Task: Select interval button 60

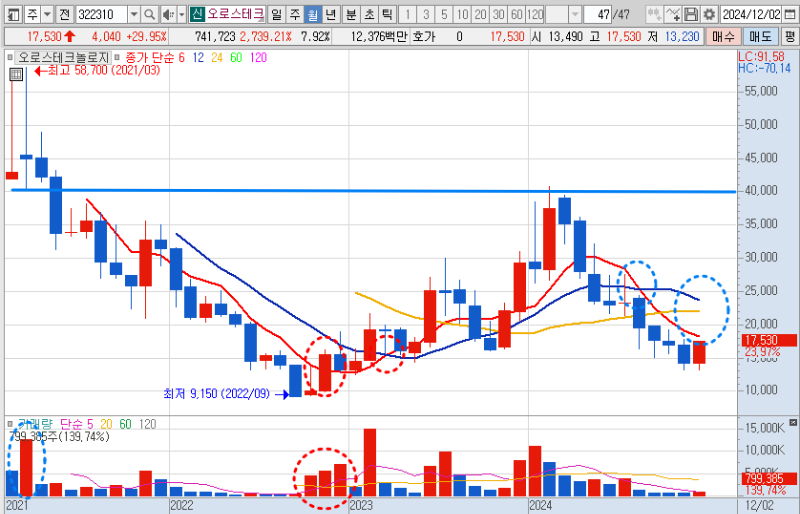Action: point(517,14)
